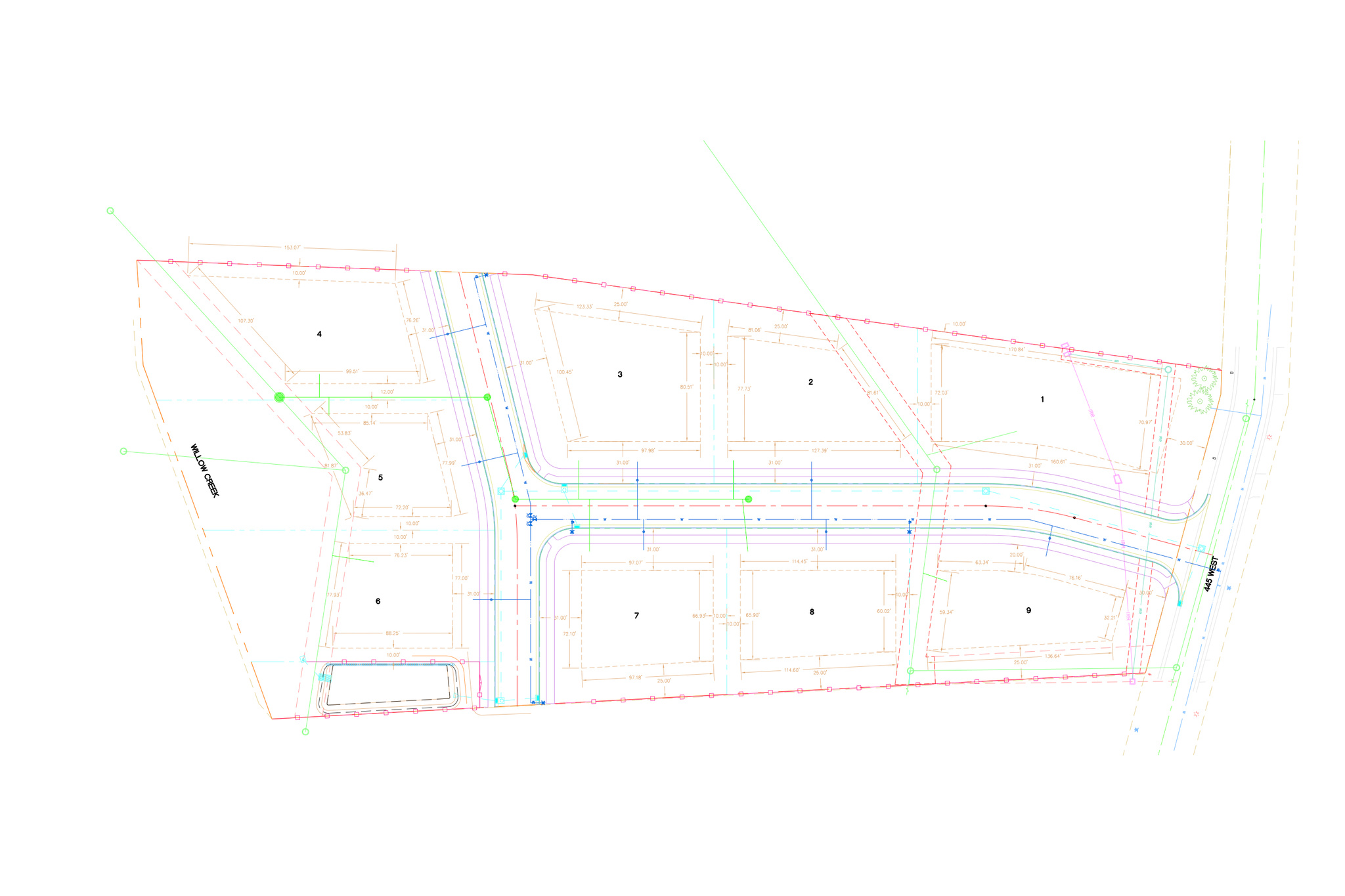Viewport: 1345px width, 896px height.
Task: Click the upper tree symbol near lot 1
Action: point(1204,379)
